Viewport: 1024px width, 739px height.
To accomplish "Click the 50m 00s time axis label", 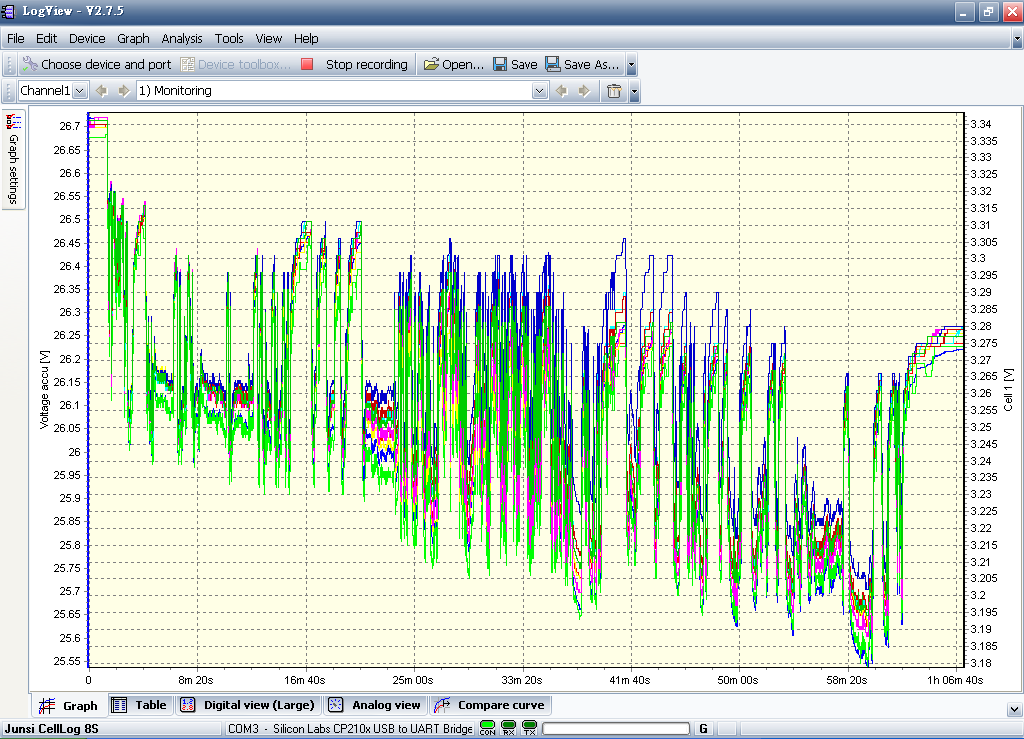I will 738,680.
